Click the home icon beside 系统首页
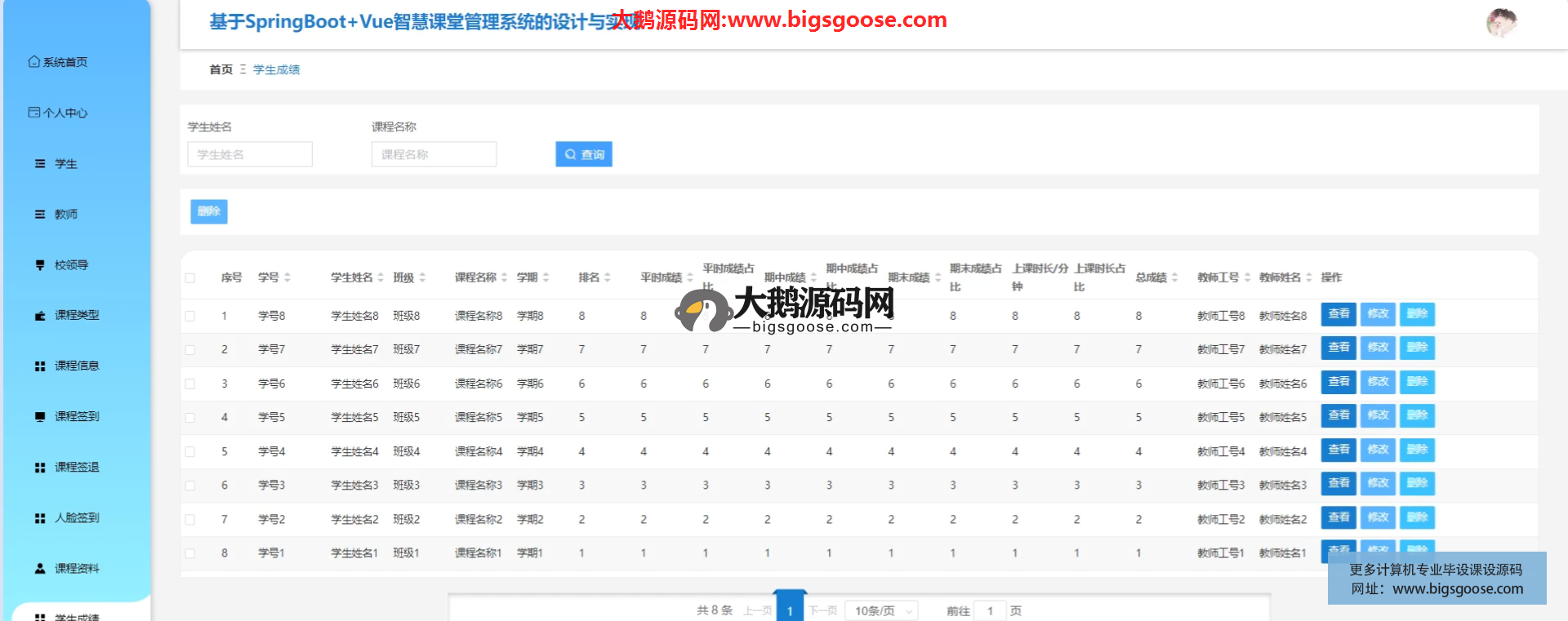1568x621 pixels. coord(33,62)
